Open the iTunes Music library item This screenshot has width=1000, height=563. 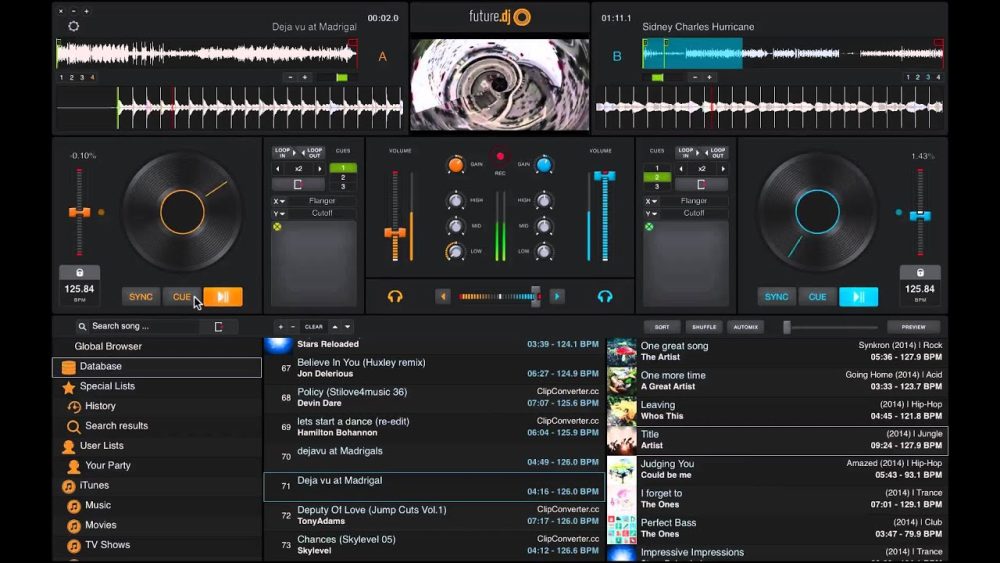pos(98,505)
